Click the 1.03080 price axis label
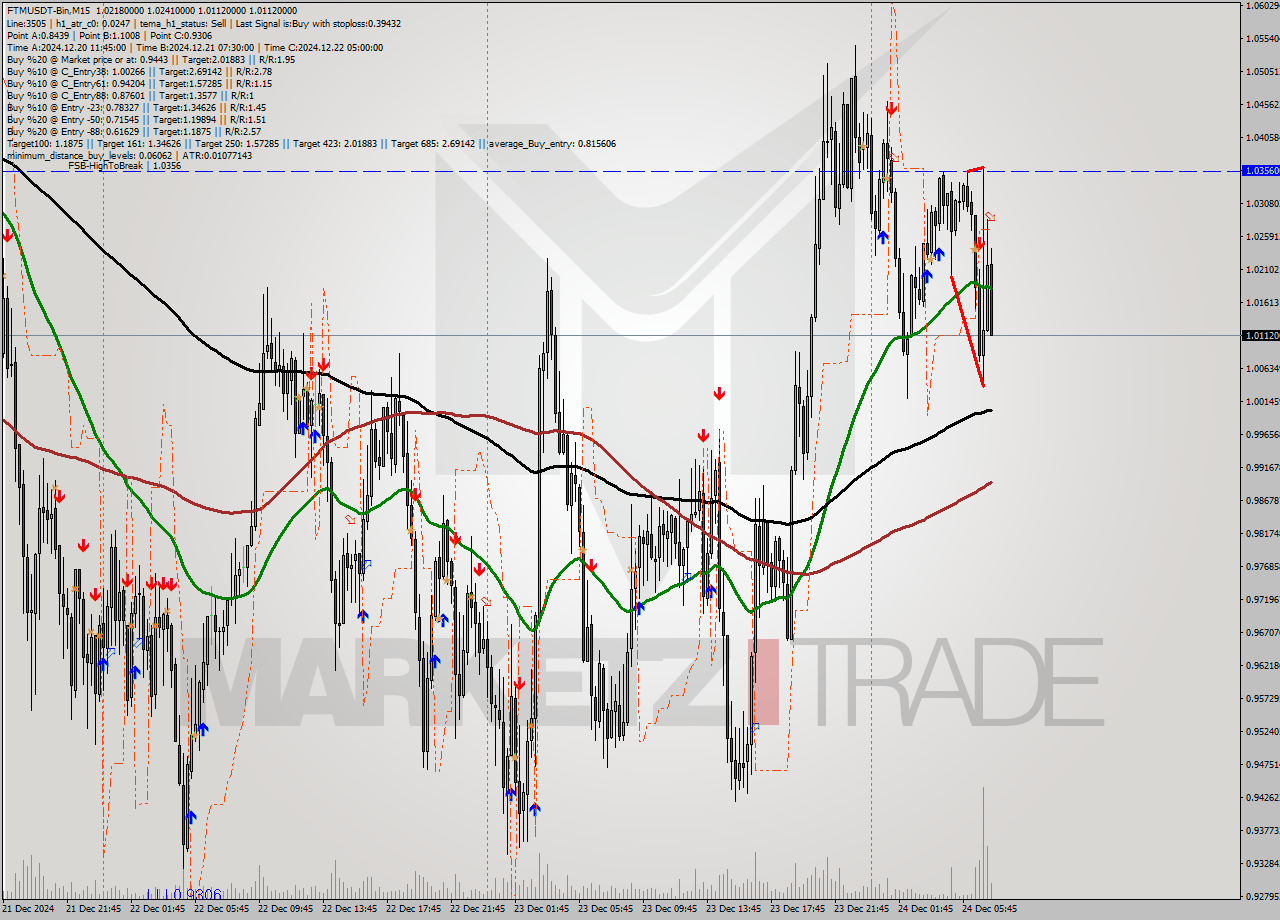1280x920 pixels. coord(1262,204)
